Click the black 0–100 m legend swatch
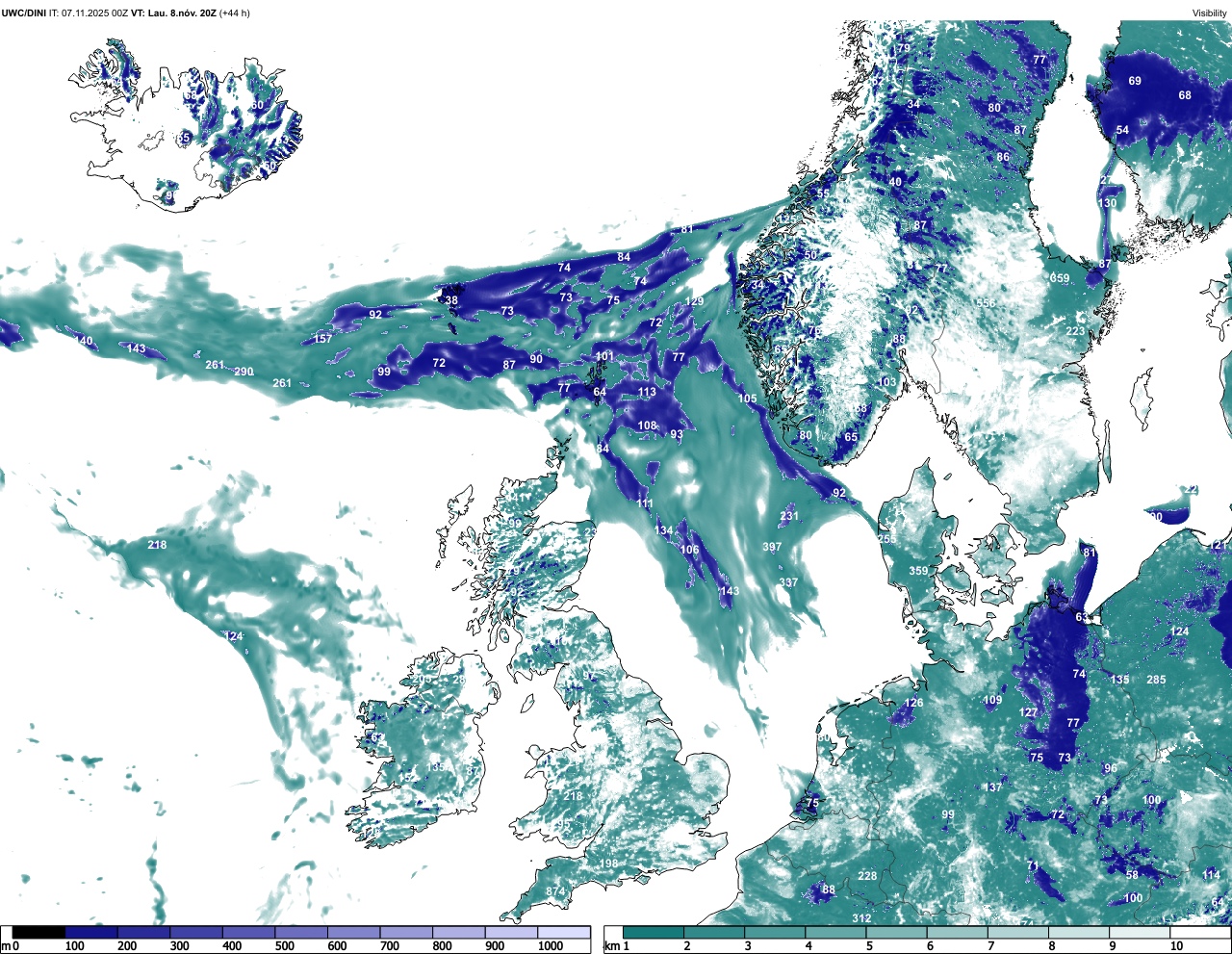1232x954 pixels. (x=38, y=932)
